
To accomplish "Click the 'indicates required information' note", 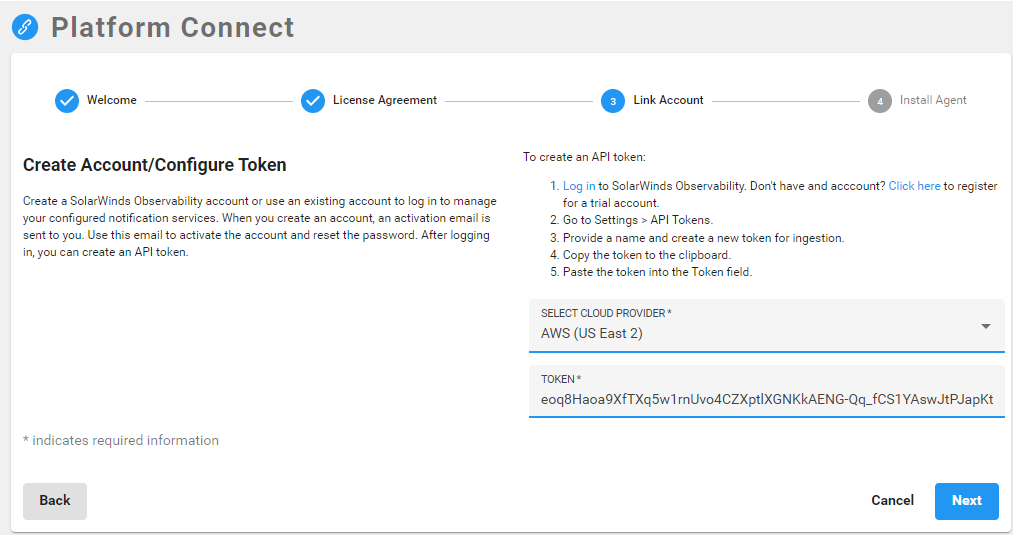I will 121,441.
